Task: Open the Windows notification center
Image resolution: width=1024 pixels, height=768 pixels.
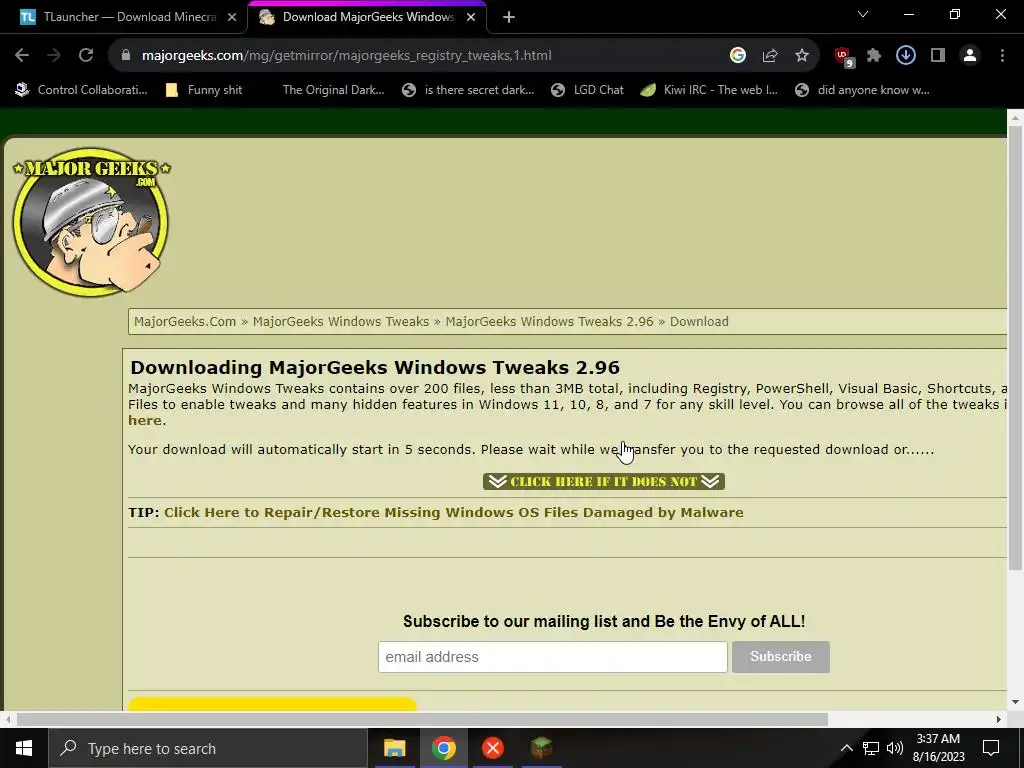Action: pyautogui.click(x=991, y=748)
